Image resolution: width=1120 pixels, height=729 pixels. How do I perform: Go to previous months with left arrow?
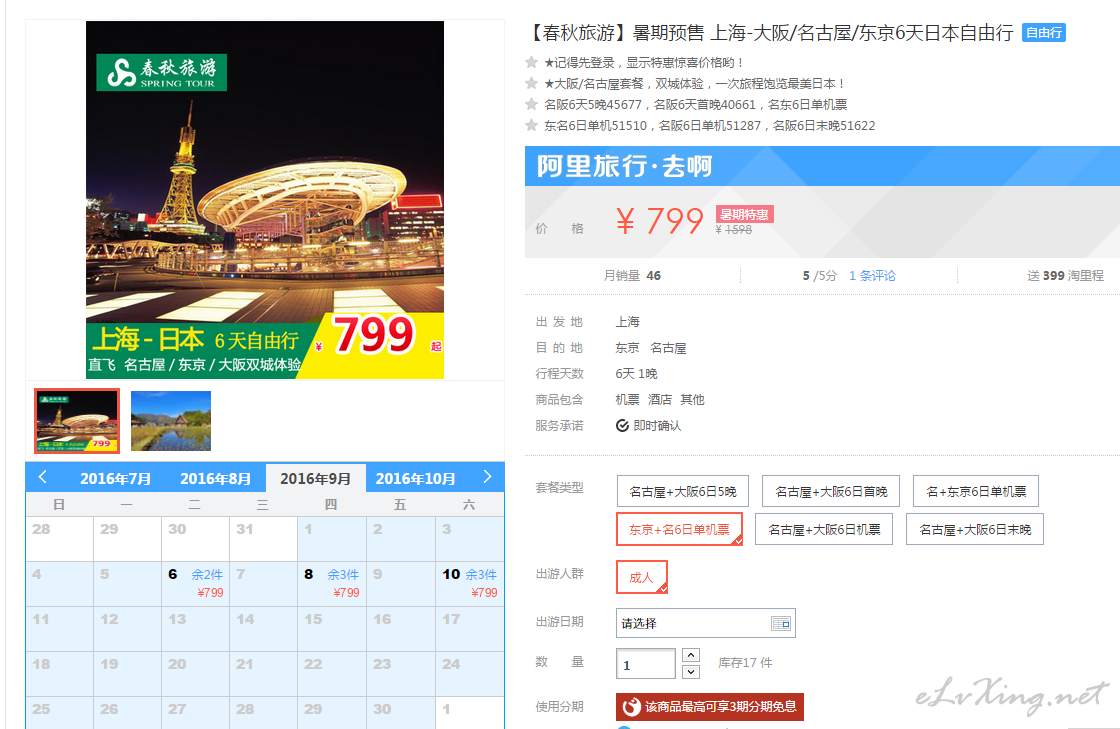(x=42, y=477)
